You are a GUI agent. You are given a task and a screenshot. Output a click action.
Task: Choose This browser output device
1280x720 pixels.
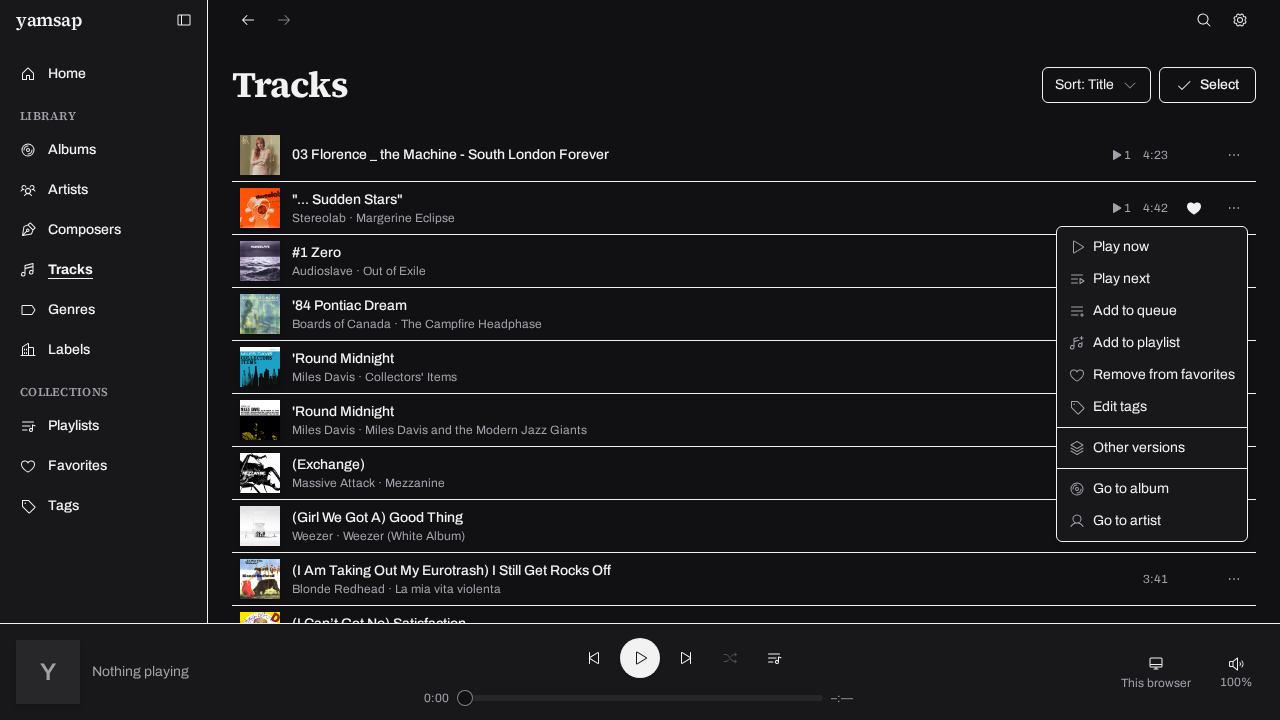tap(1156, 672)
